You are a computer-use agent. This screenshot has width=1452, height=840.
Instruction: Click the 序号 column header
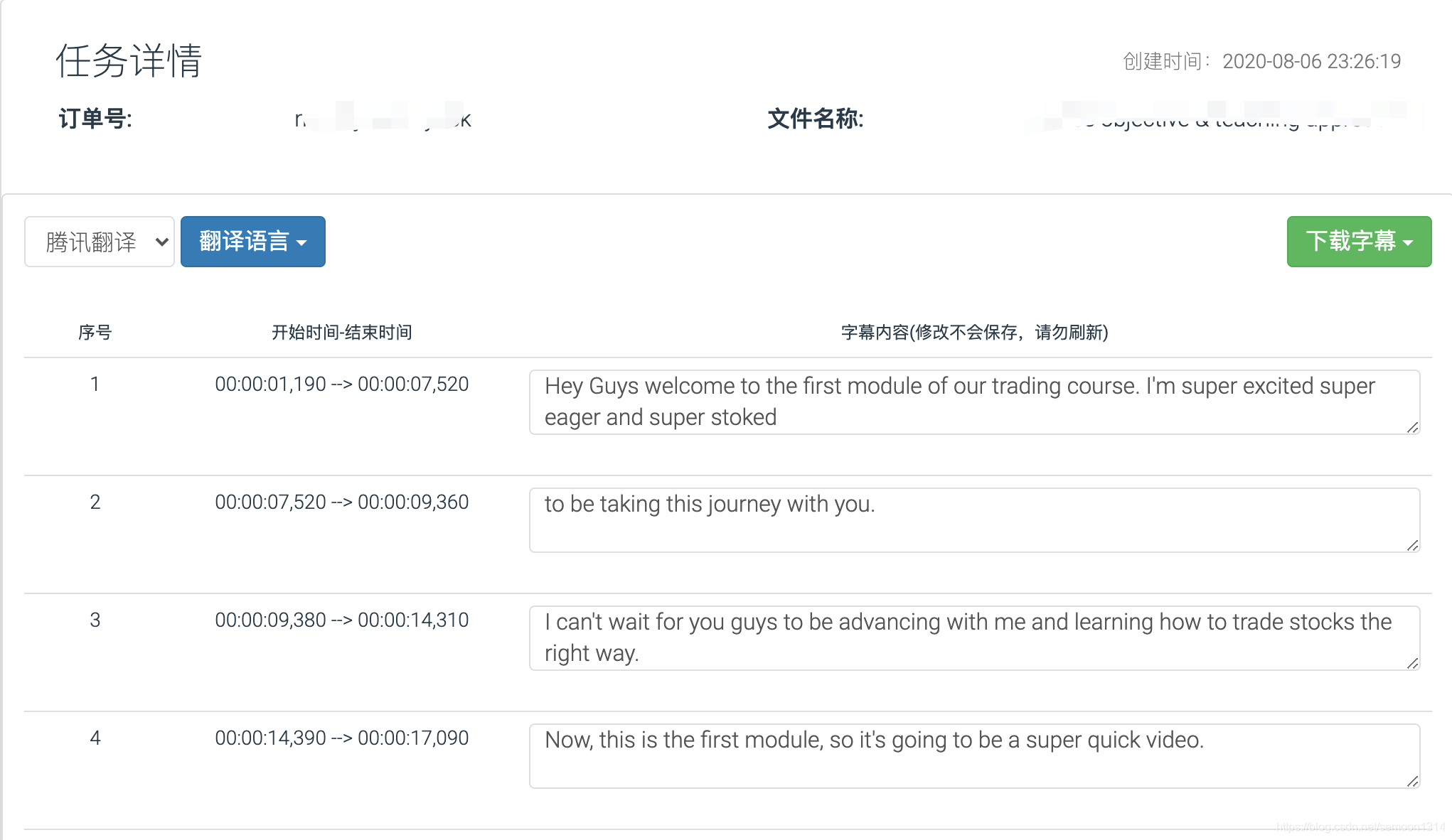[95, 333]
